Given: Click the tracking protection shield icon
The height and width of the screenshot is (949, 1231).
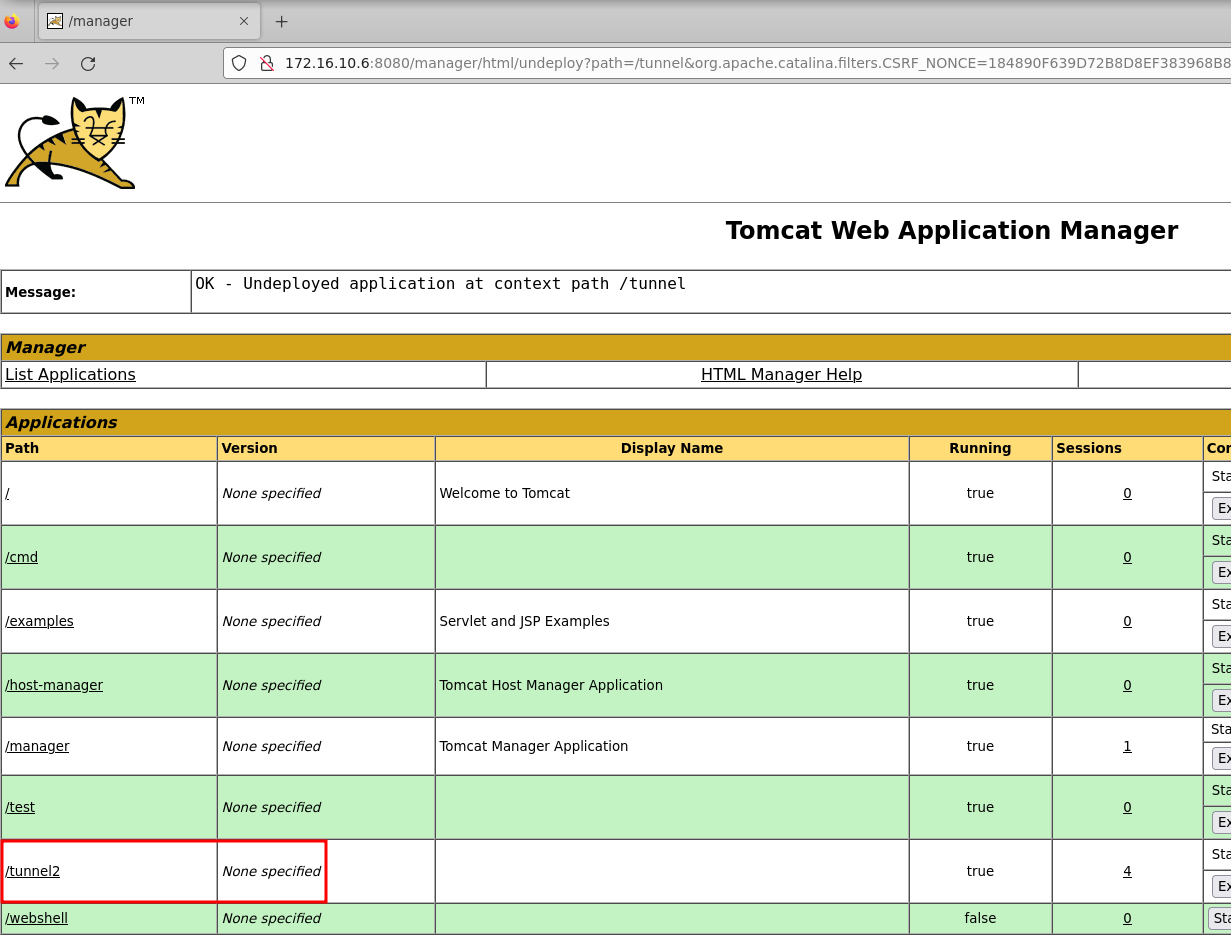Looking at the screenshot, I should (x=239, y=63).
